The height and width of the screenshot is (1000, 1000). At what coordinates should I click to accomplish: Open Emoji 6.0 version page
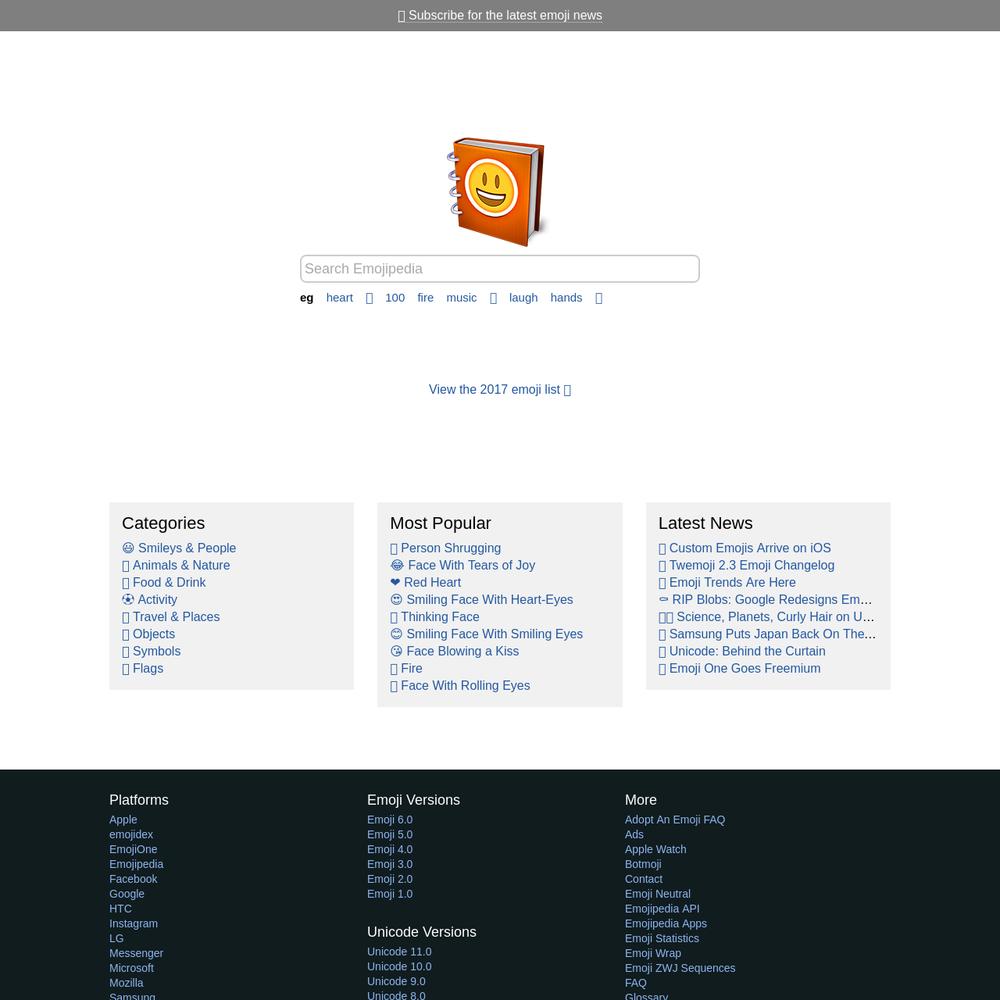[390, 820]
